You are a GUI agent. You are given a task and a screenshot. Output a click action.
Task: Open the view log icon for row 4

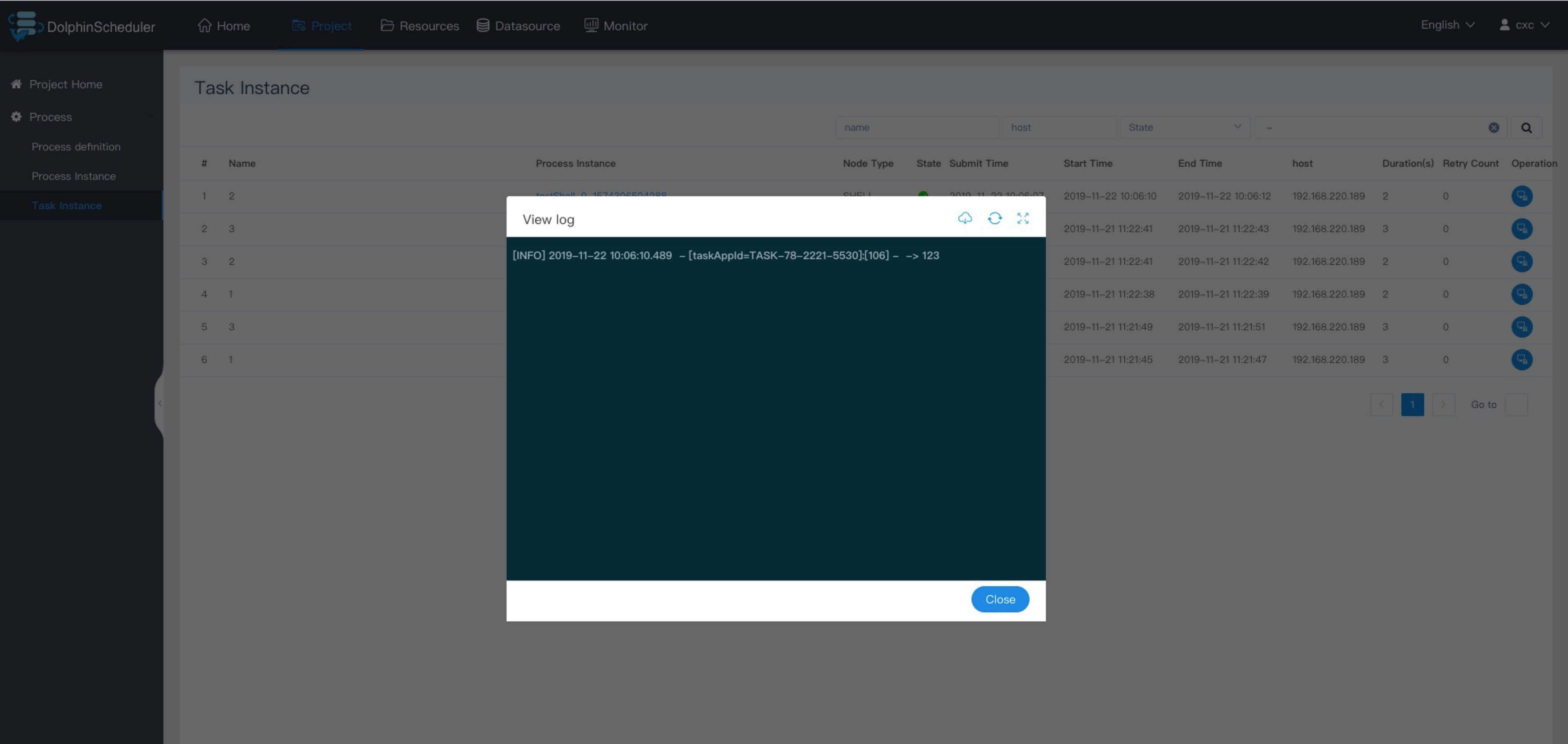click(1522, 294)
